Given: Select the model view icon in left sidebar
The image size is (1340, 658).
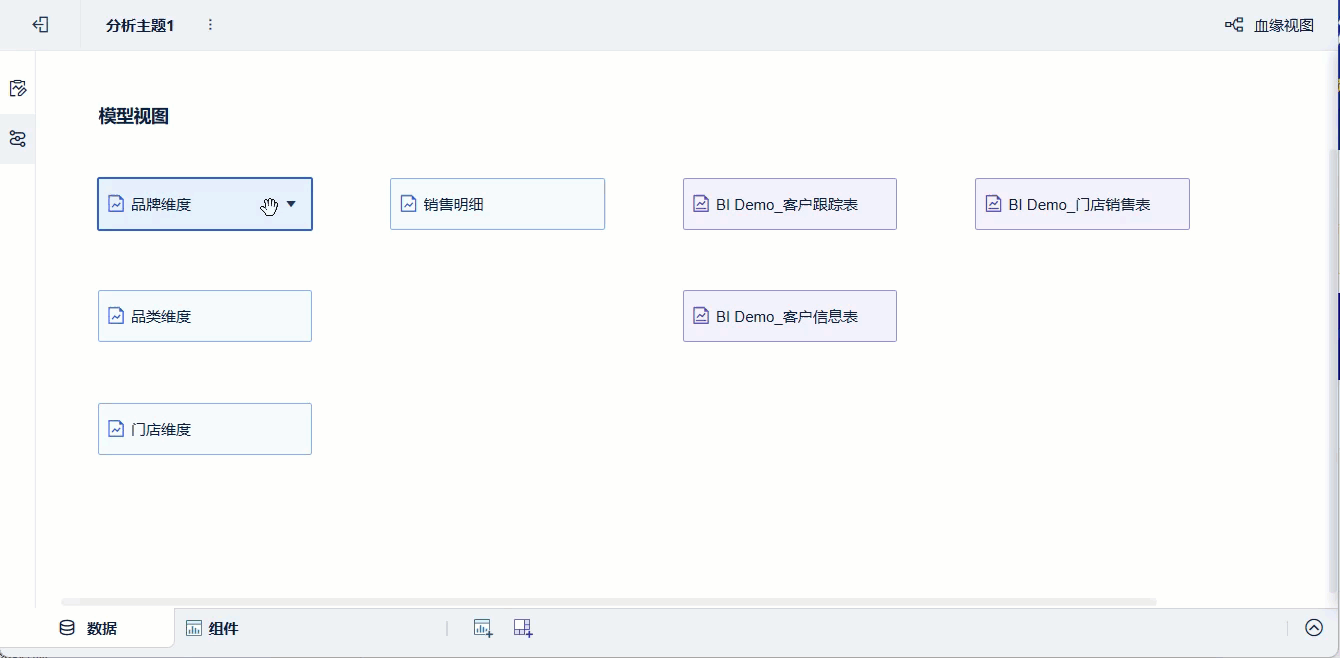Looking at the screenshot, I should (17, 138).
